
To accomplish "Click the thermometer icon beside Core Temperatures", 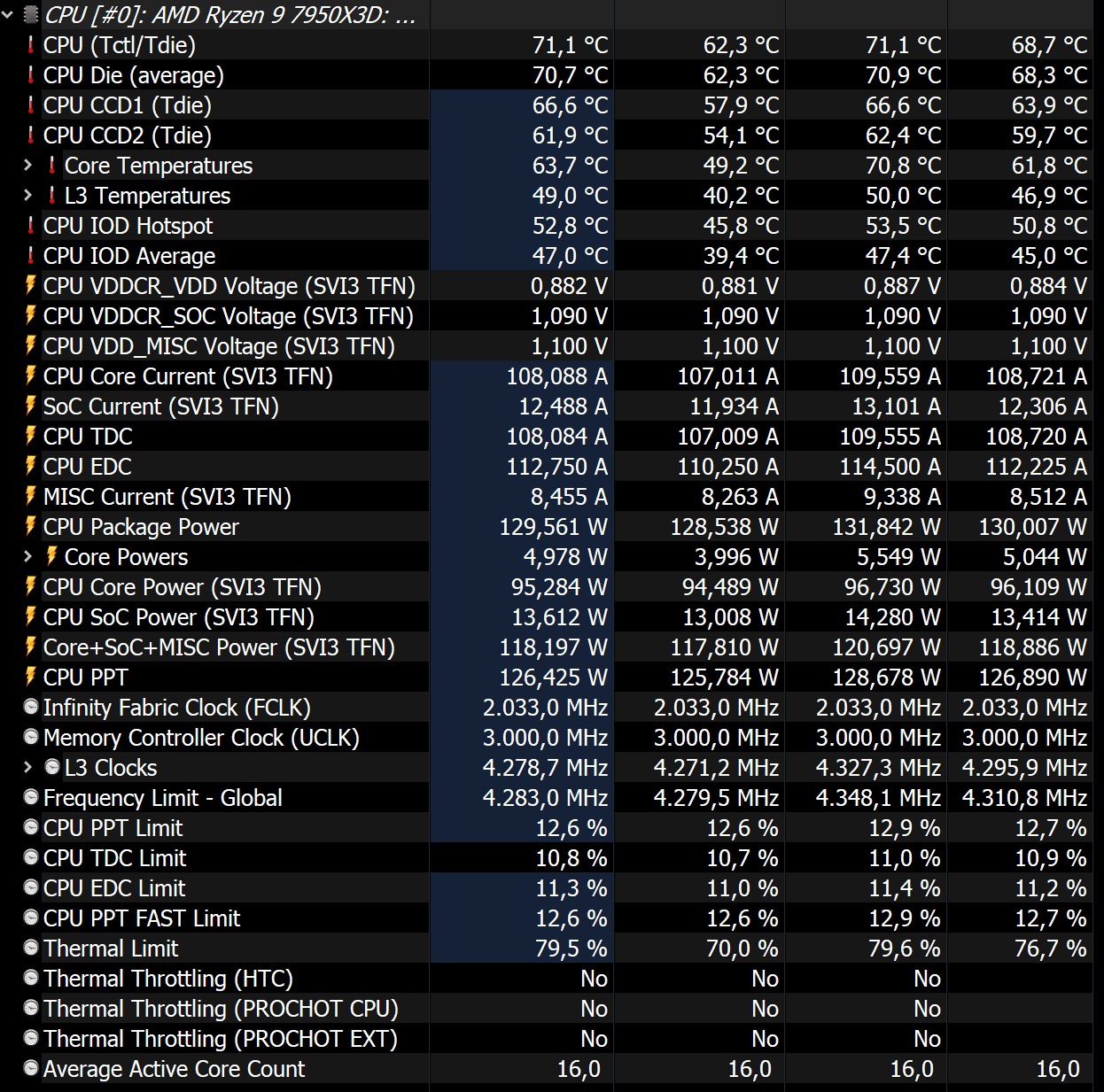I will click(52, 165).
